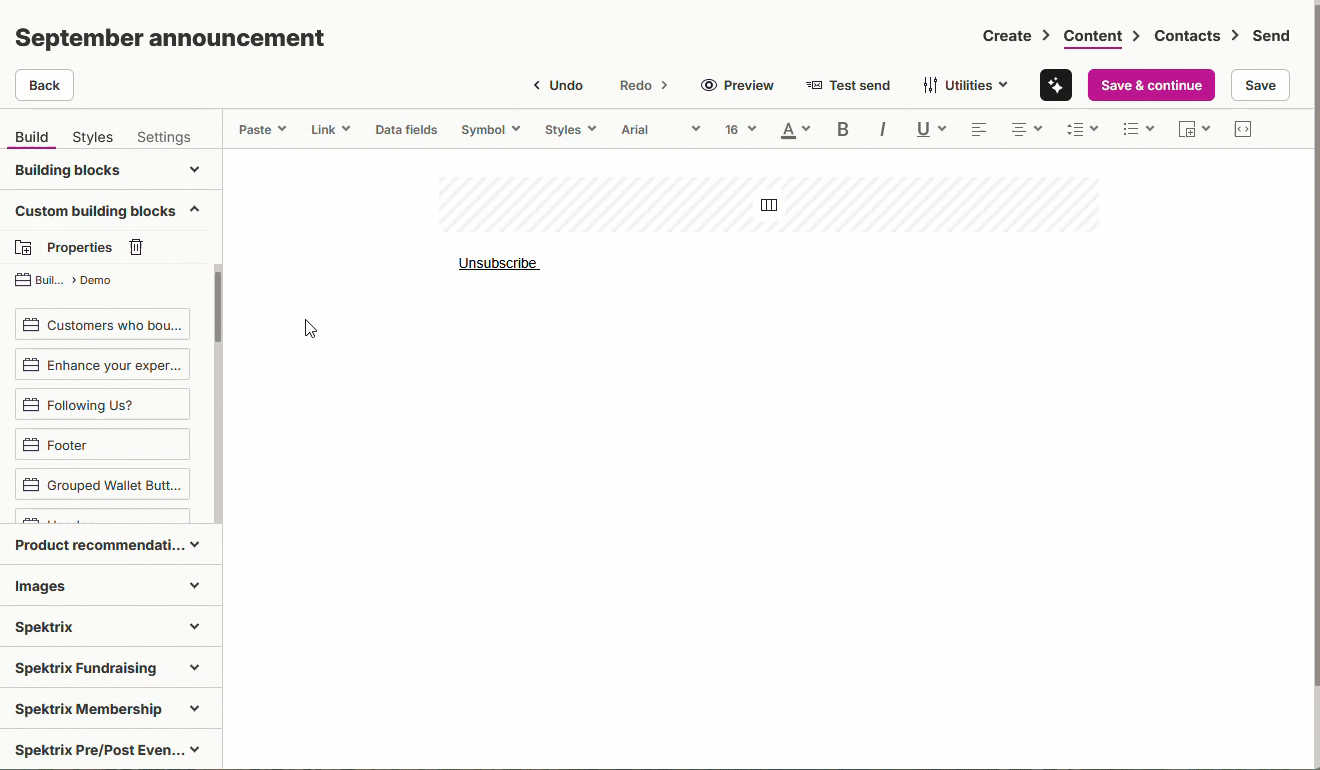This screenshot has height=770, width=1320.
Task: Open the Symbol dropdown
Action: [490, 129]
